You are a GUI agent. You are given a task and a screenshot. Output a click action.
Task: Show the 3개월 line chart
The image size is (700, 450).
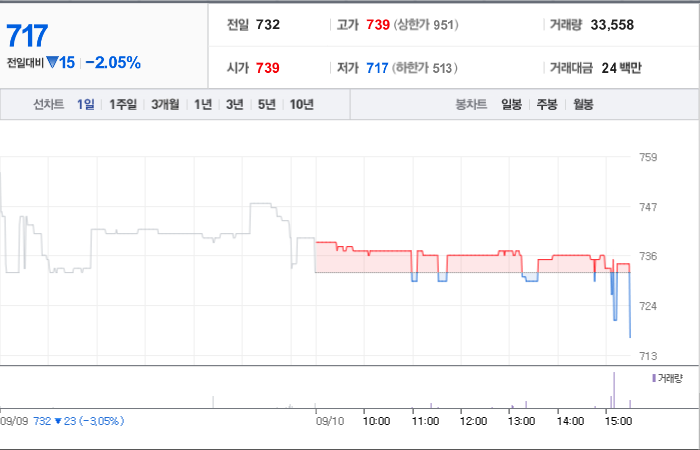(165, 105)
